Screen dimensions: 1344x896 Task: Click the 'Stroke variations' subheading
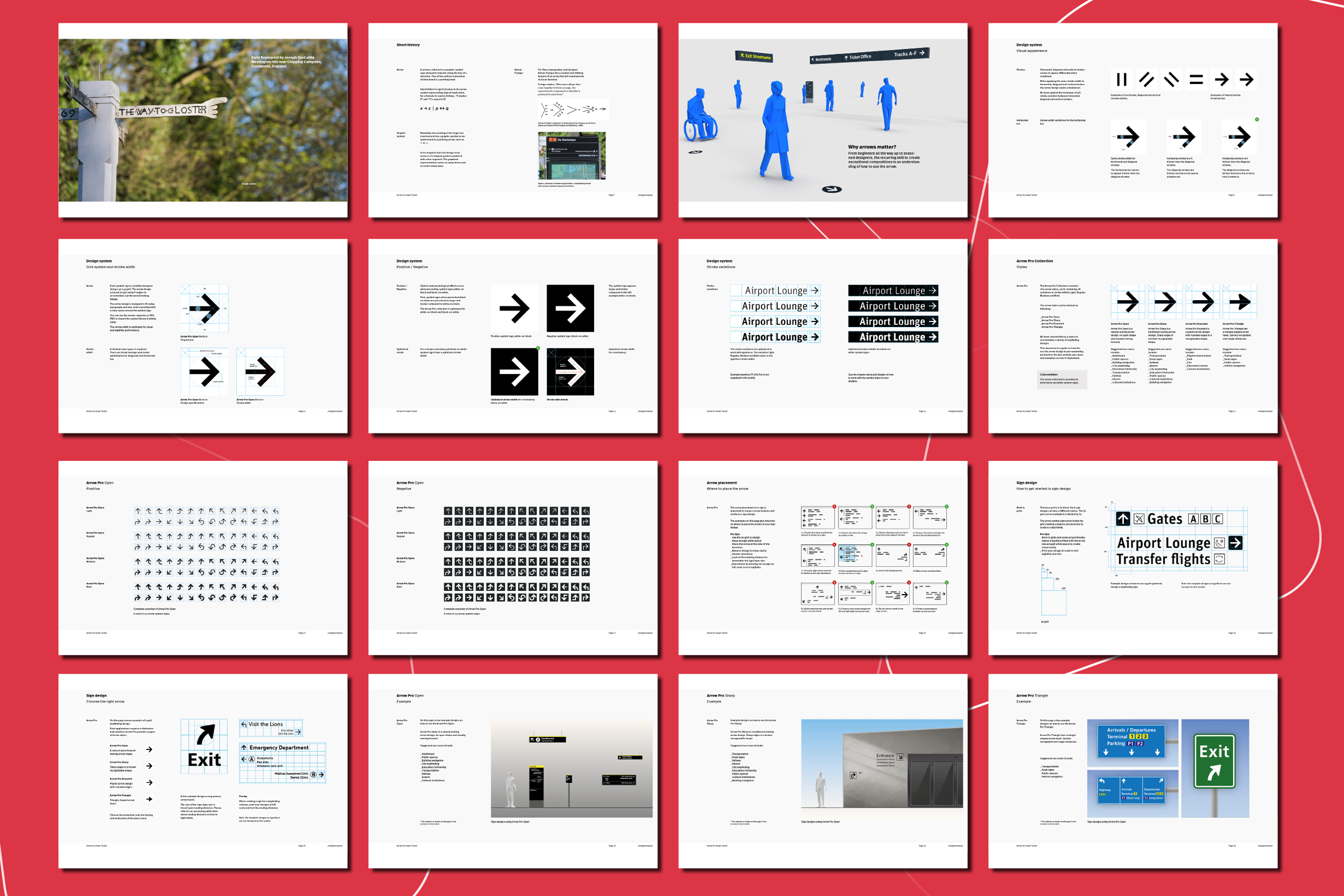click(721, 267)
